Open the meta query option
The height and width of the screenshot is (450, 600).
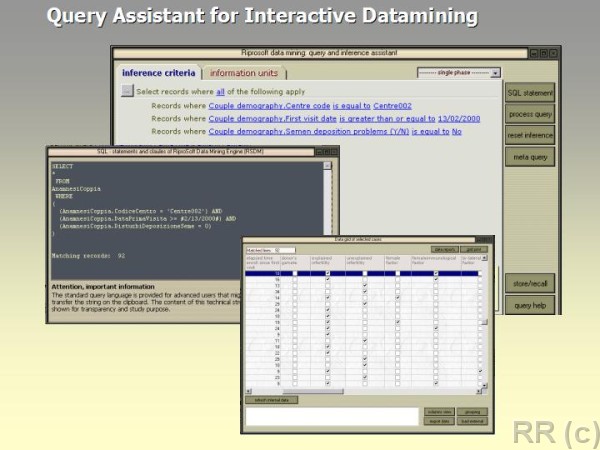529,155
